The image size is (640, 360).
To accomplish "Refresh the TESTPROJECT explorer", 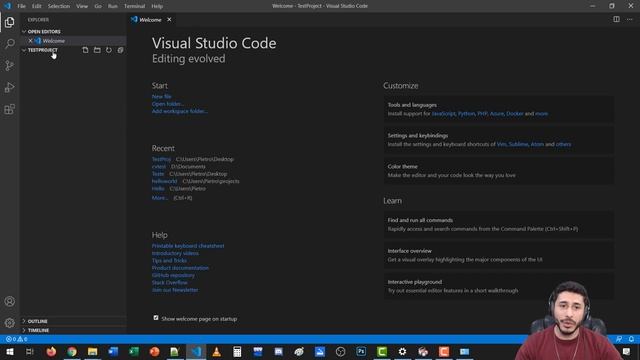I will (x=109, y=50).
